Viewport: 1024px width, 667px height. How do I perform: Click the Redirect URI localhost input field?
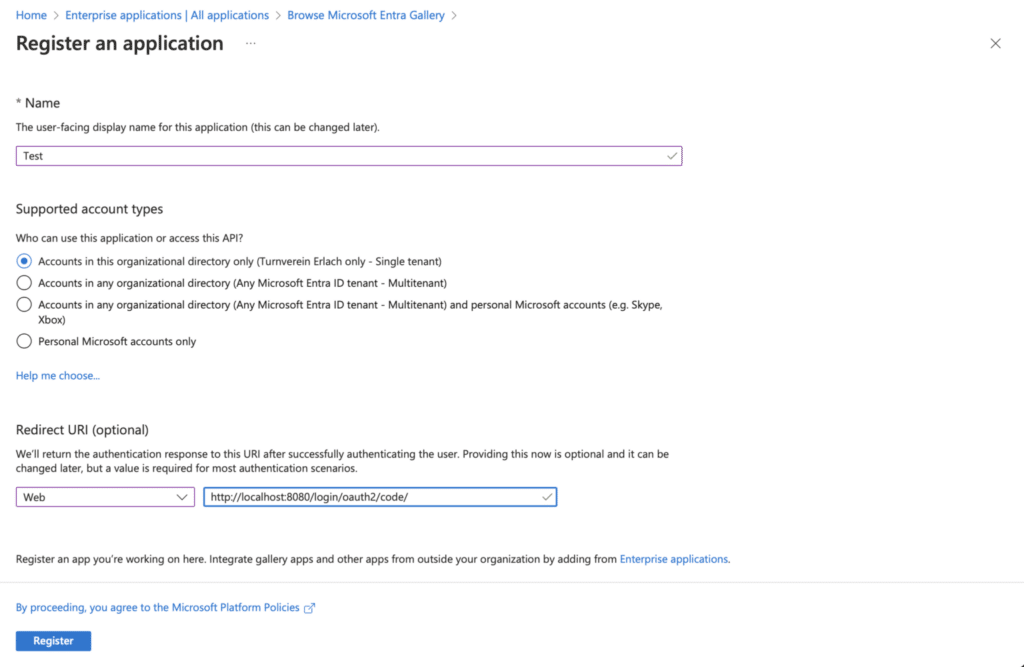tap(380, 497)
